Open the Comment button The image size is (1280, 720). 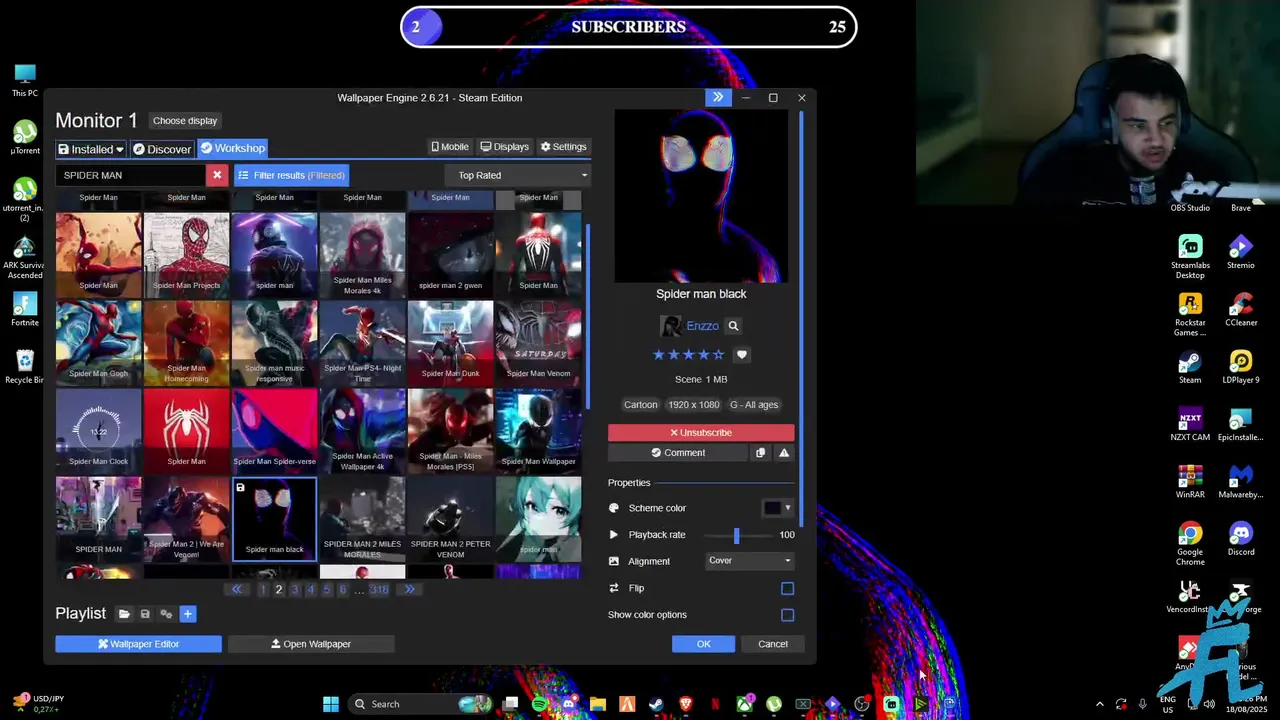(678, 453)
